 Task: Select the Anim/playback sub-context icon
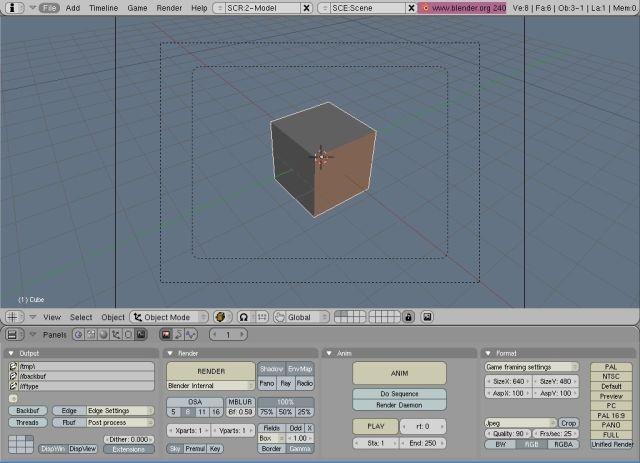[178, 335]
